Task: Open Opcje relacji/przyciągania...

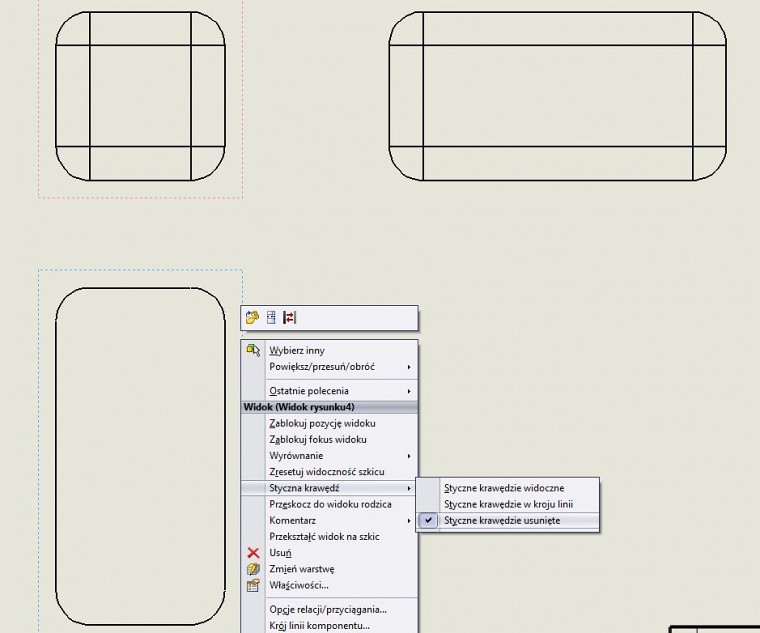Action: click(328, 609)
